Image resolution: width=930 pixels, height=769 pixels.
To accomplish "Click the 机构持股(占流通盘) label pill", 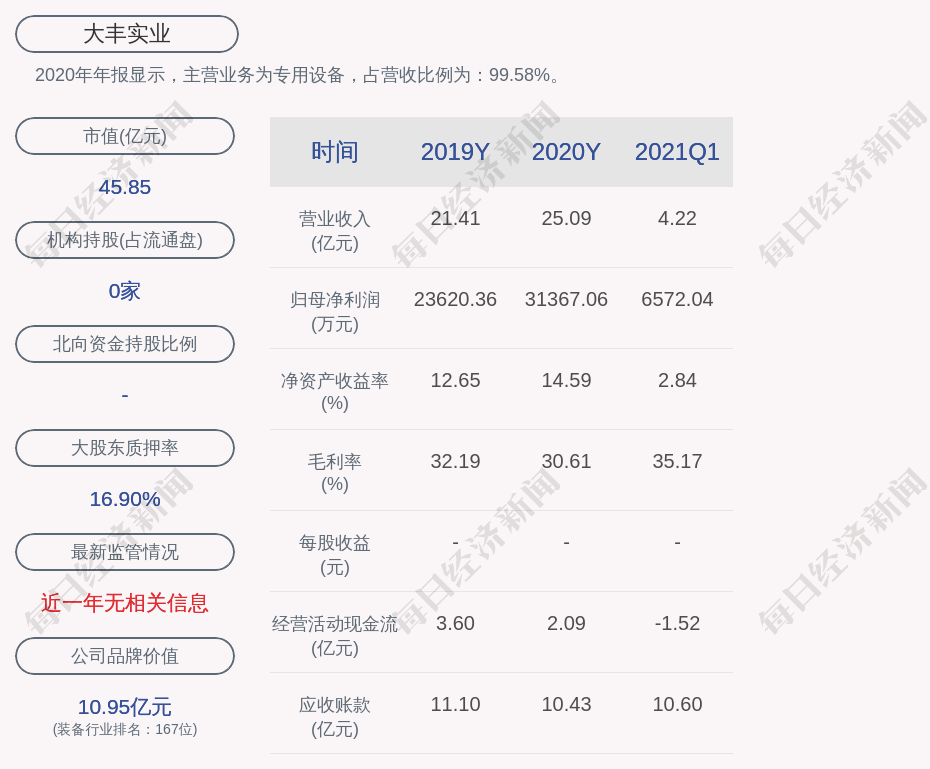I will (x=125, y=240).
